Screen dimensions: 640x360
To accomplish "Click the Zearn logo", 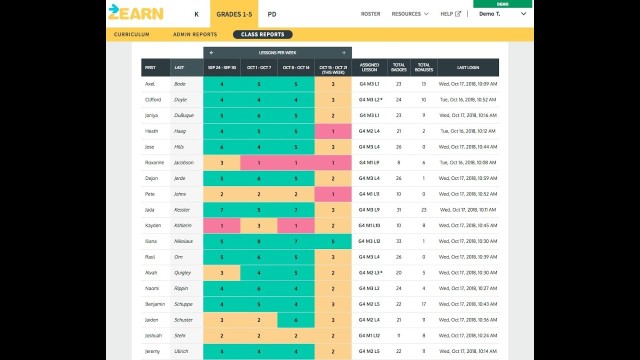I will (136, 12).
